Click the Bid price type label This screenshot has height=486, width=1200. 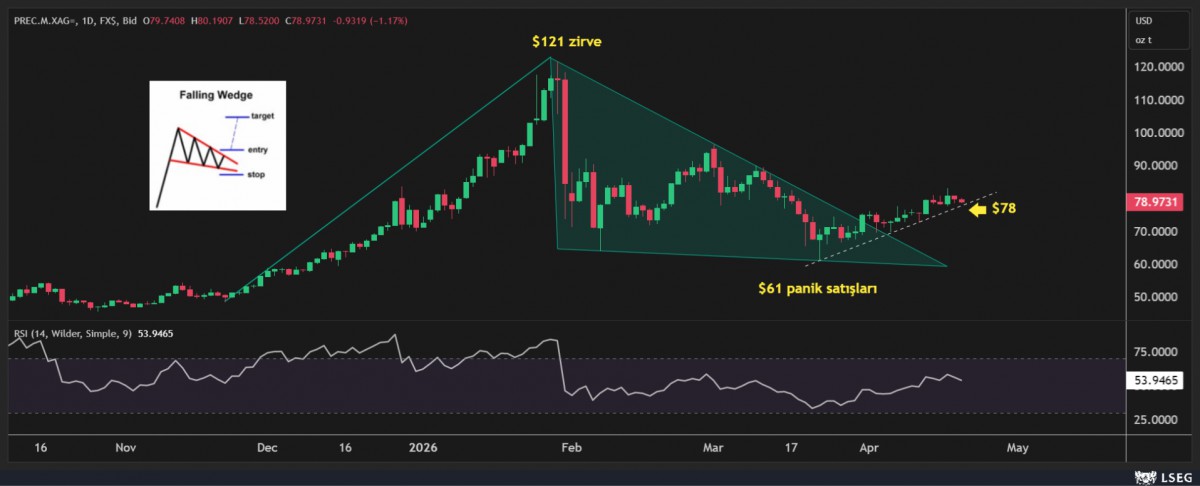point(129,20)
